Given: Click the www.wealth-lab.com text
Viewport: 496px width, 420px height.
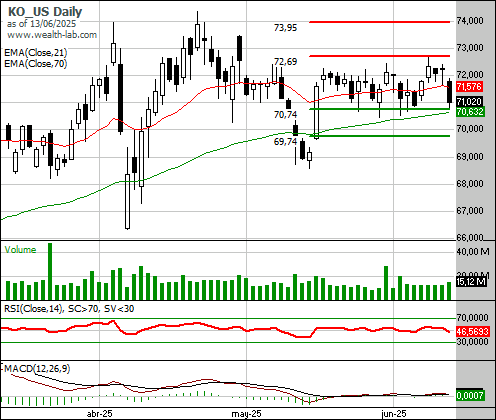Looking at the screenshot, I should coord(52,35).
